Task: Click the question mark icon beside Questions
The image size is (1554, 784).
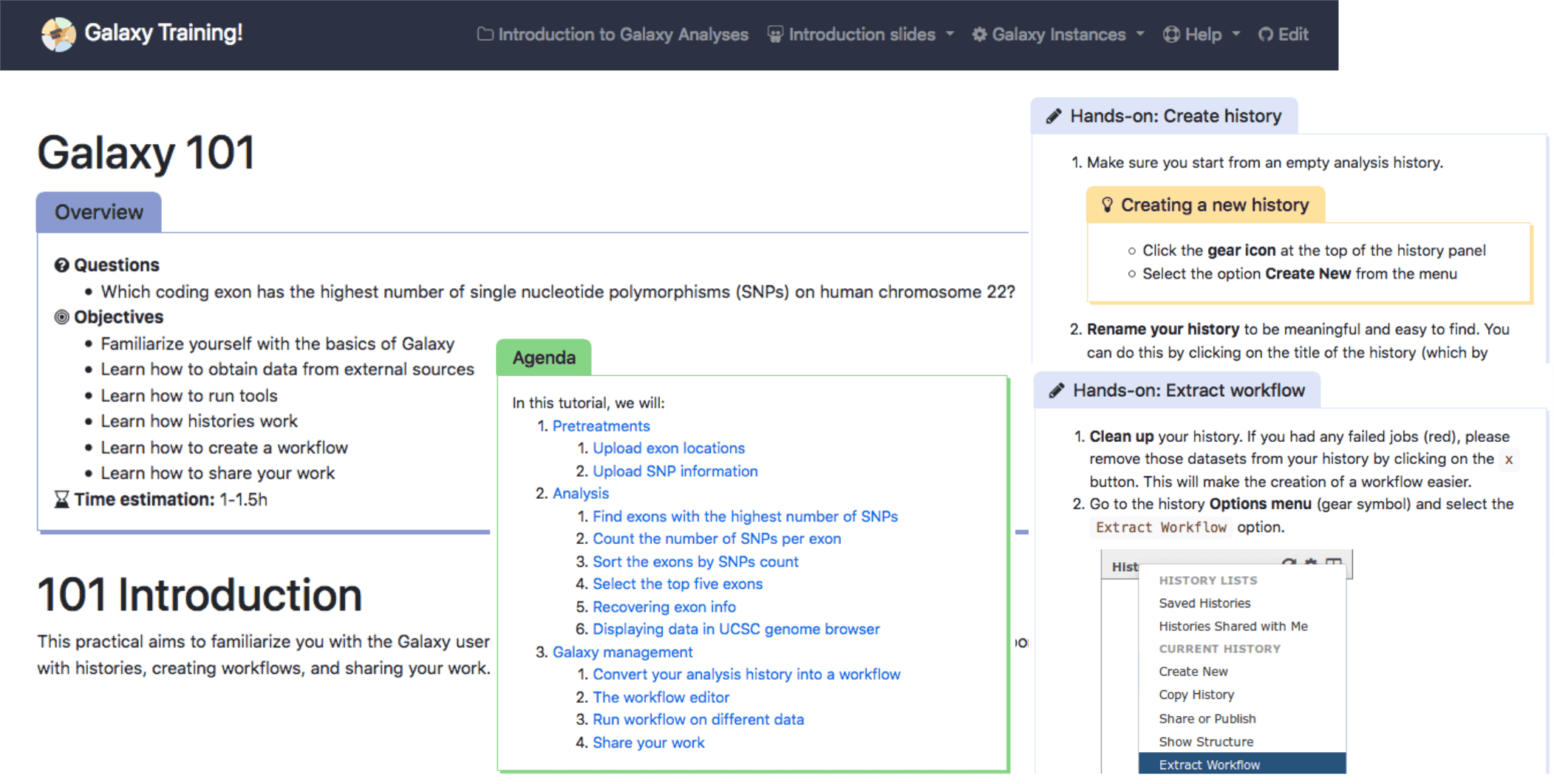Action: pos(62,265)
